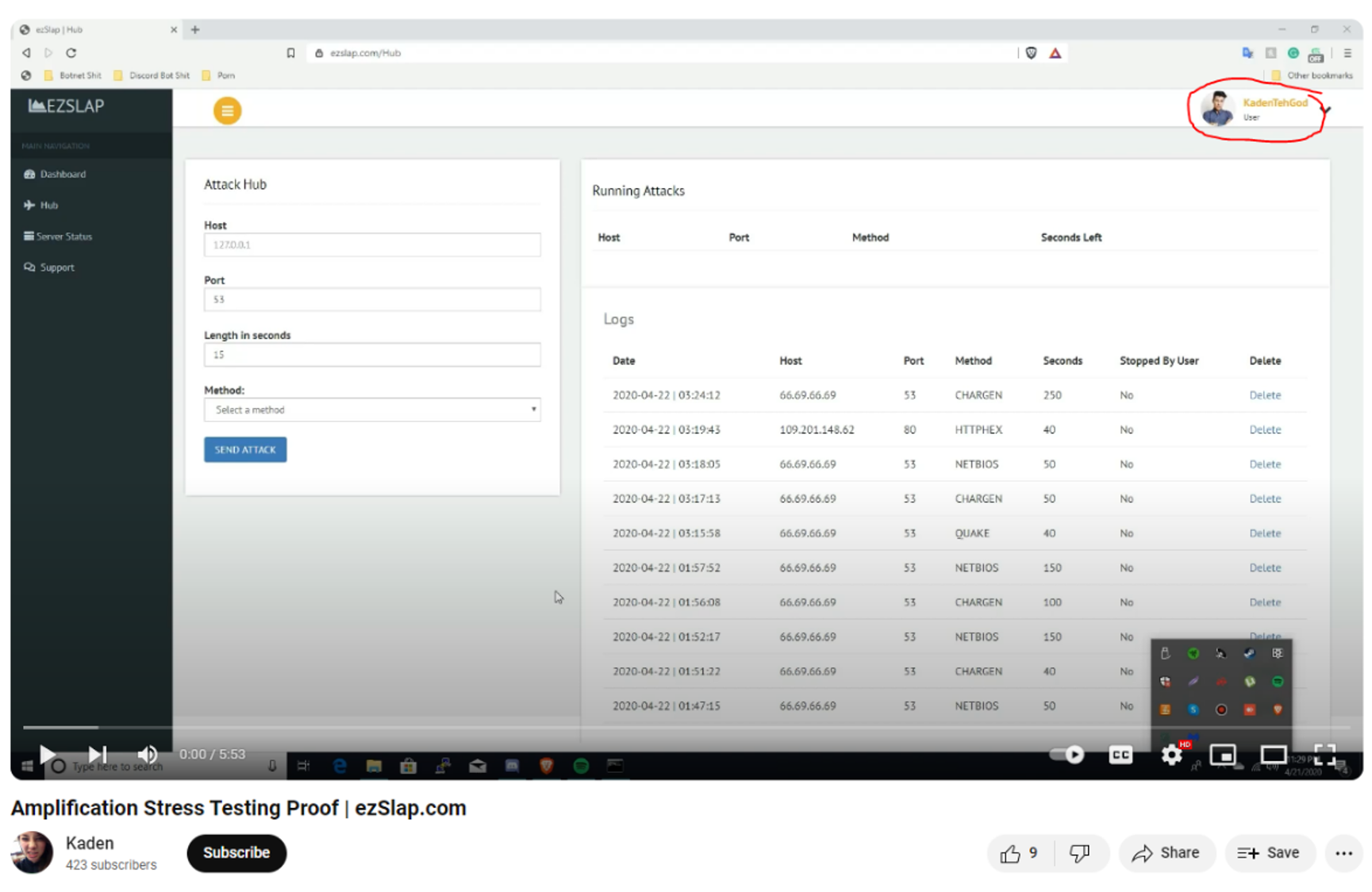Skip to the next video
1372x892 pixels.
tap(97, 754)
